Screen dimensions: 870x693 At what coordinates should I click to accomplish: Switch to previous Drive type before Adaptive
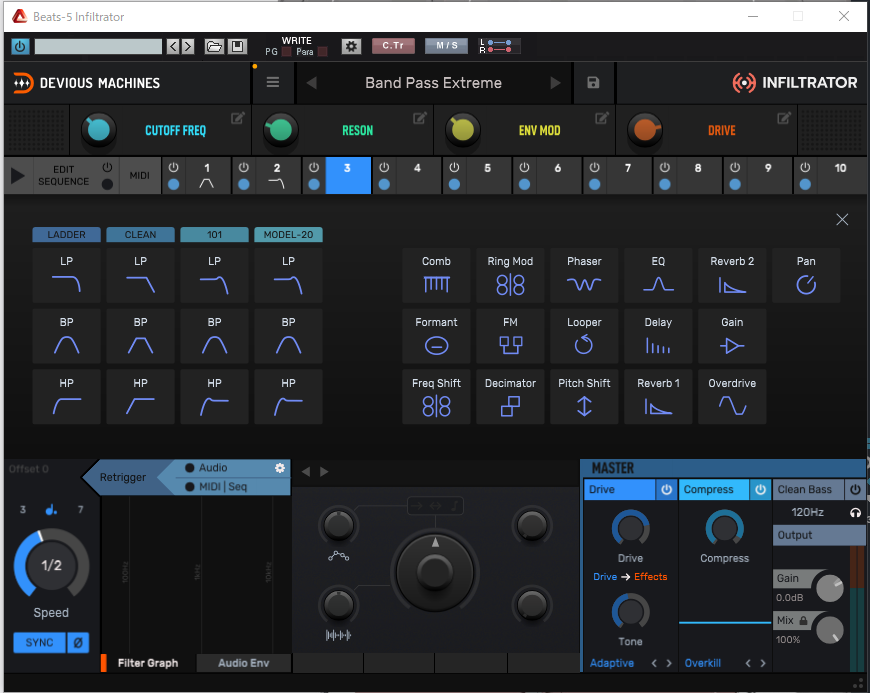tap(654, 663)
